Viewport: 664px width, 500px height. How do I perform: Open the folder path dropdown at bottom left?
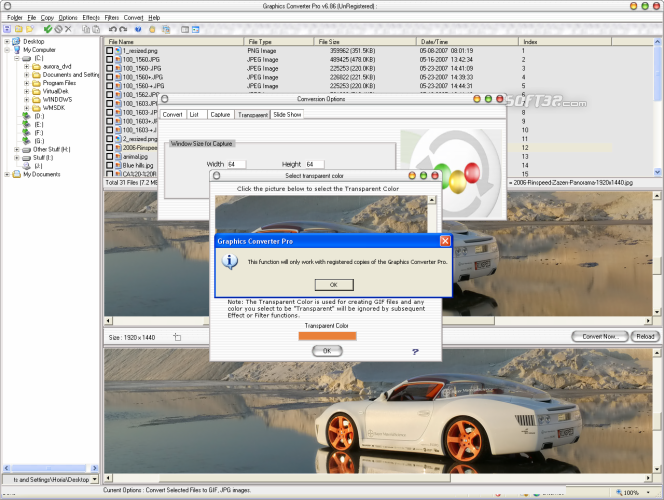(94, 479)
